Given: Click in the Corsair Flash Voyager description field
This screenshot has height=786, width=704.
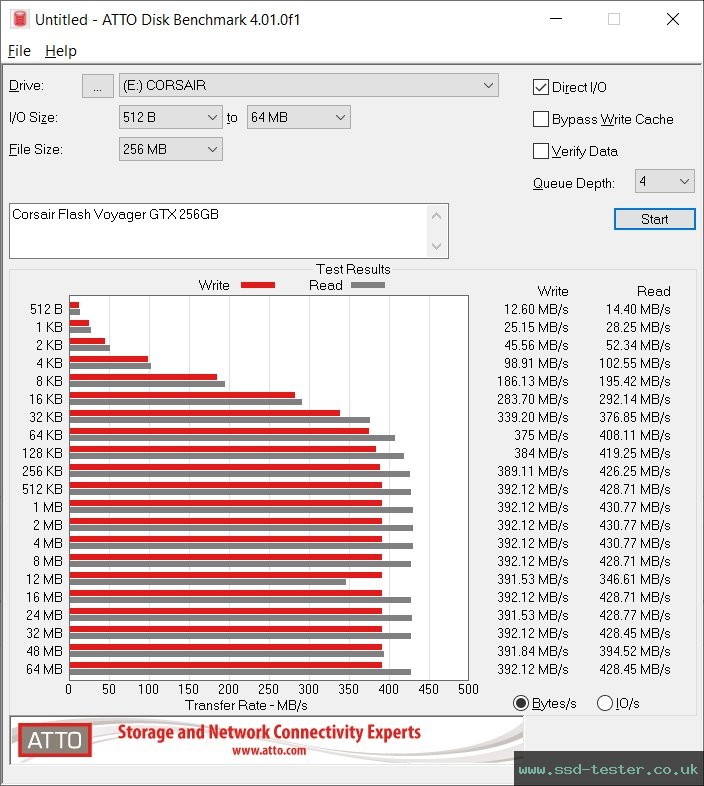Looking at the screenshot, I should pyautogui.click(x=219, y=231).
